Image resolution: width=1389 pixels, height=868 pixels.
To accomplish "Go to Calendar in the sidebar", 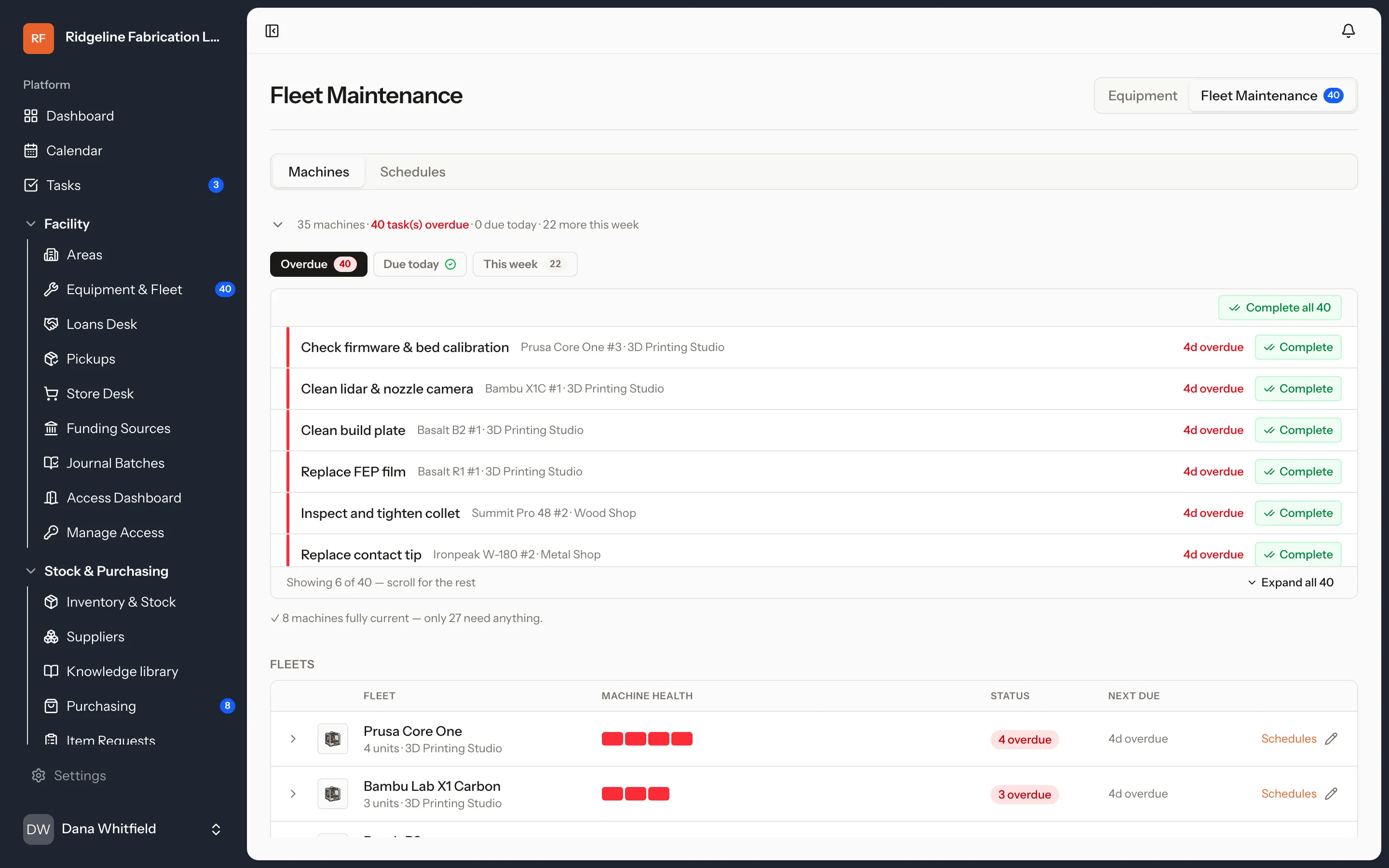I will (123, 150).
